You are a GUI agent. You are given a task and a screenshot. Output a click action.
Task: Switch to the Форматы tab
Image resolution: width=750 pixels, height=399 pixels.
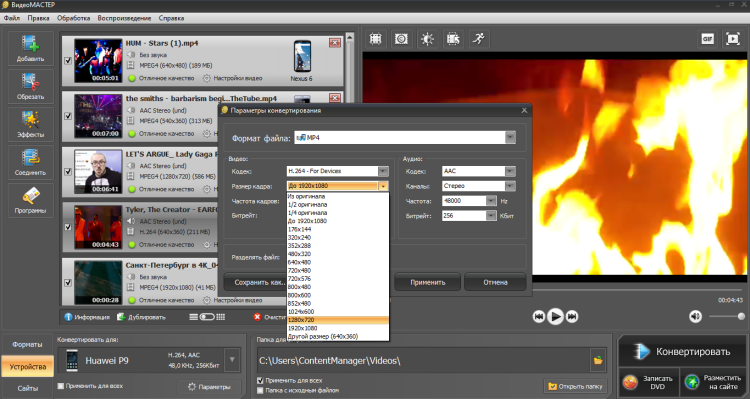27,344
